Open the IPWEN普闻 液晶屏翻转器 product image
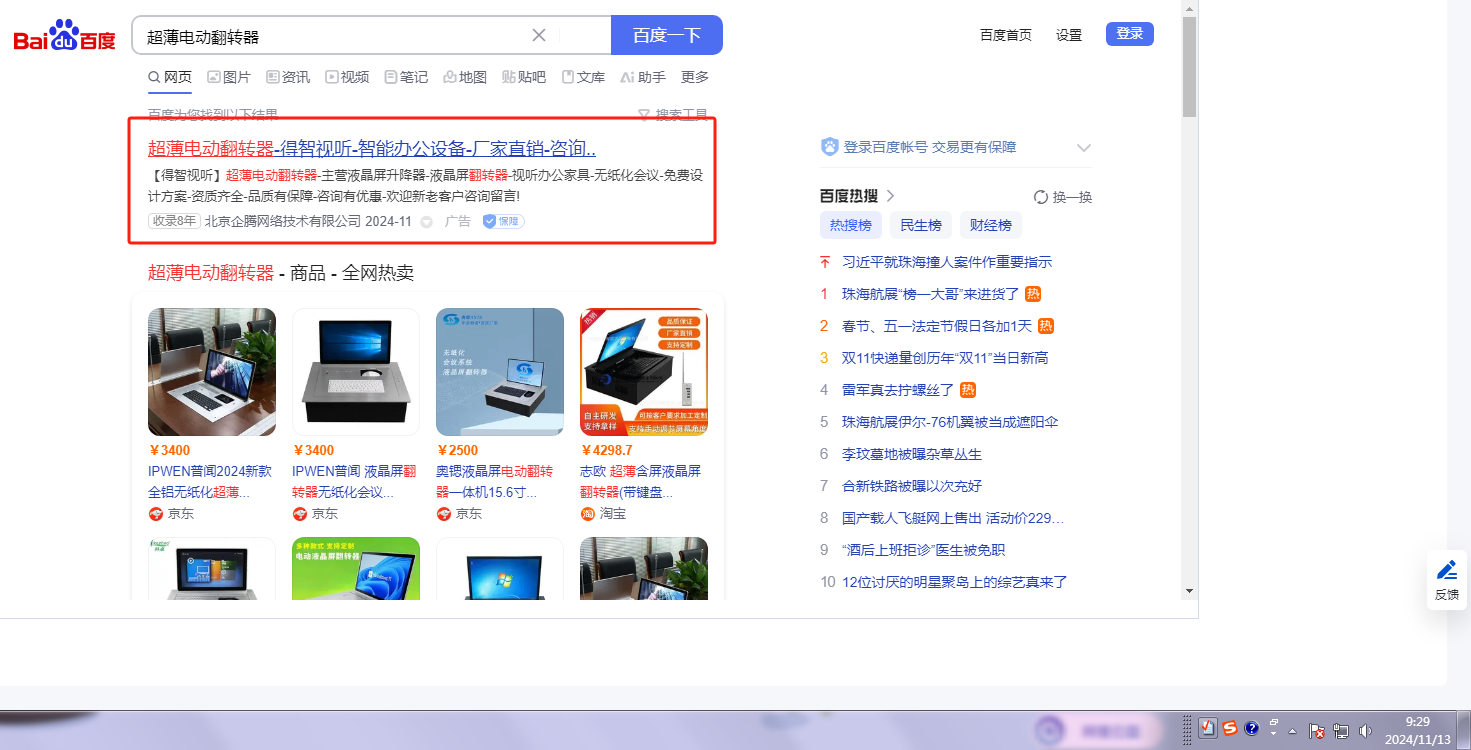The width and height of the screenshot is (1471, 750). 356,372
